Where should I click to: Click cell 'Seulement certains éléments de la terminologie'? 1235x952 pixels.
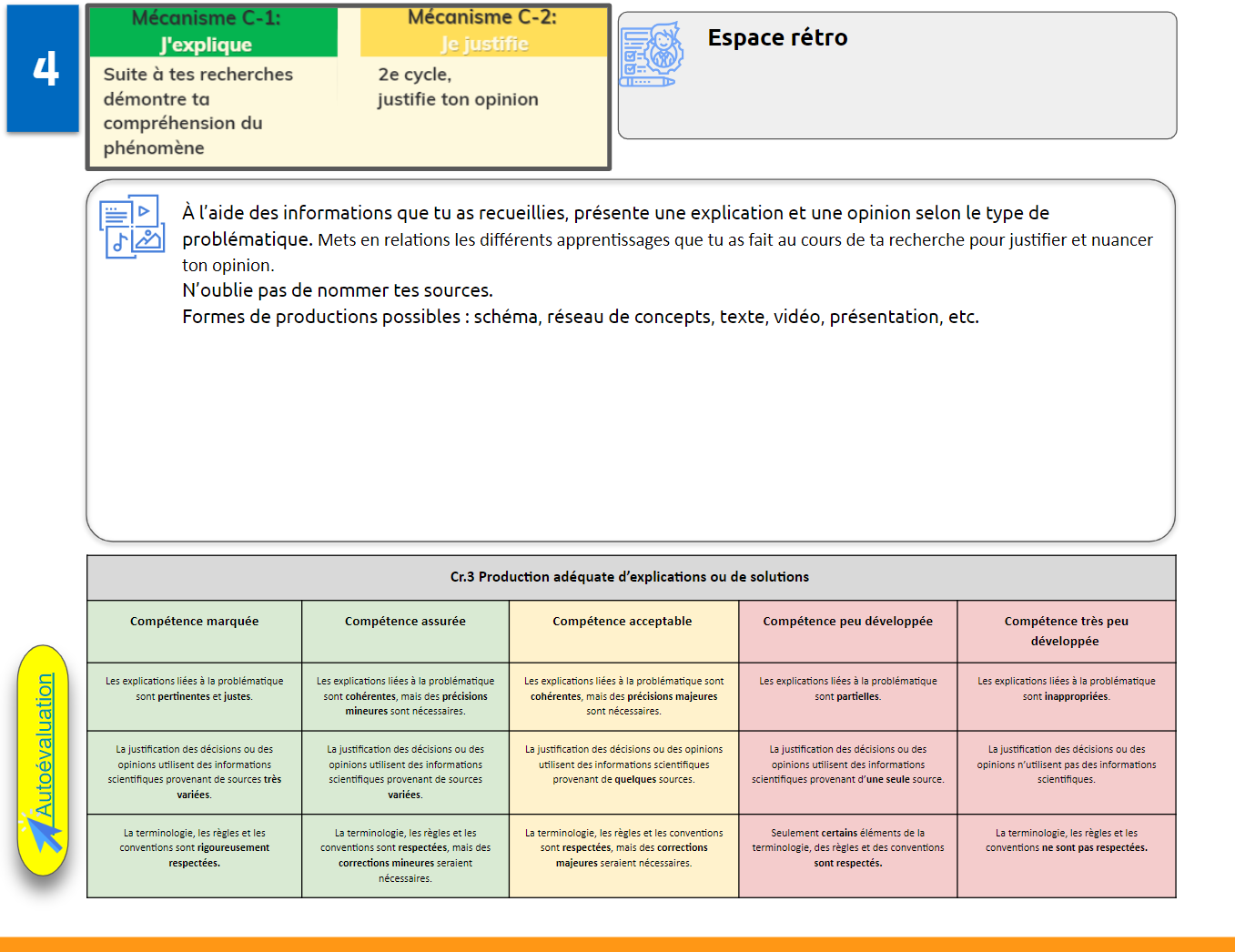click(848, 856)
